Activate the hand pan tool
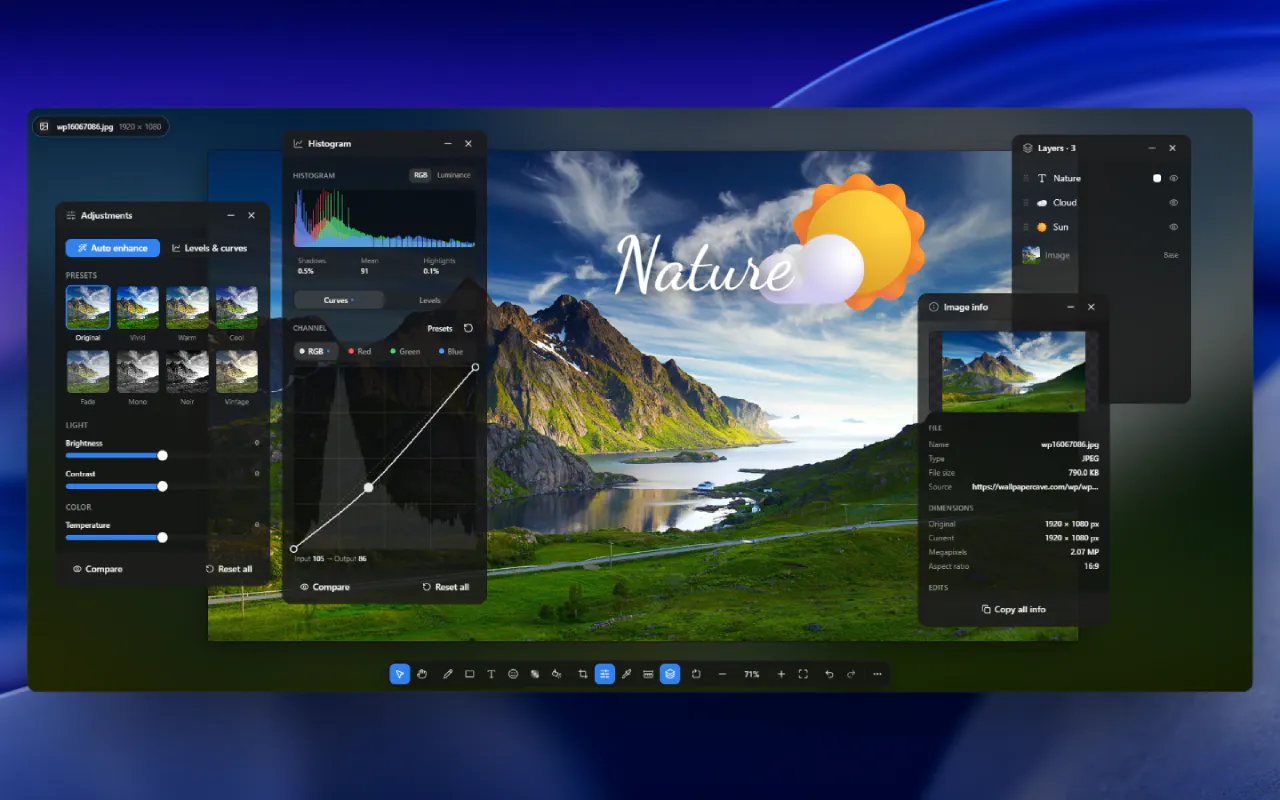The width and height of the screenshot is (1280, 800). [422, 674]
